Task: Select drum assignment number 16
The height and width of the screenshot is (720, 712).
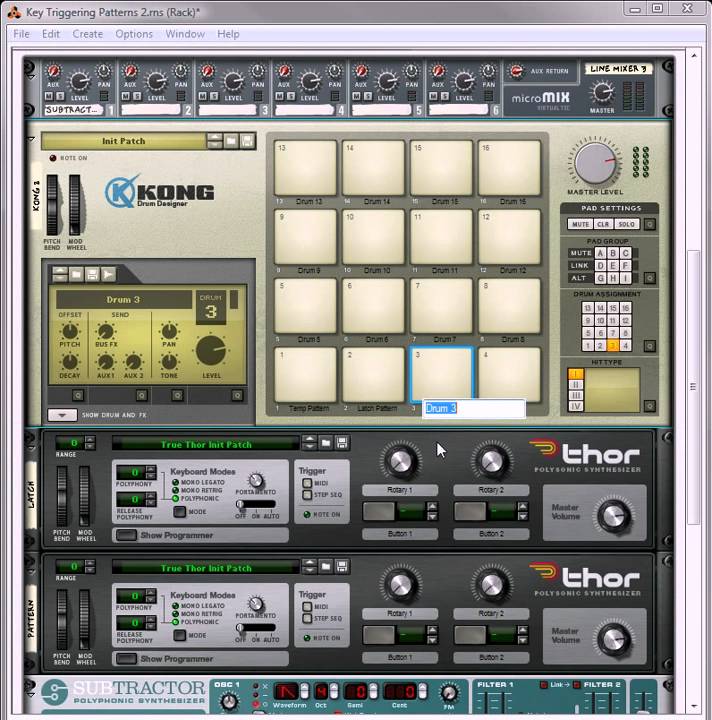Action: pos(625,308)
